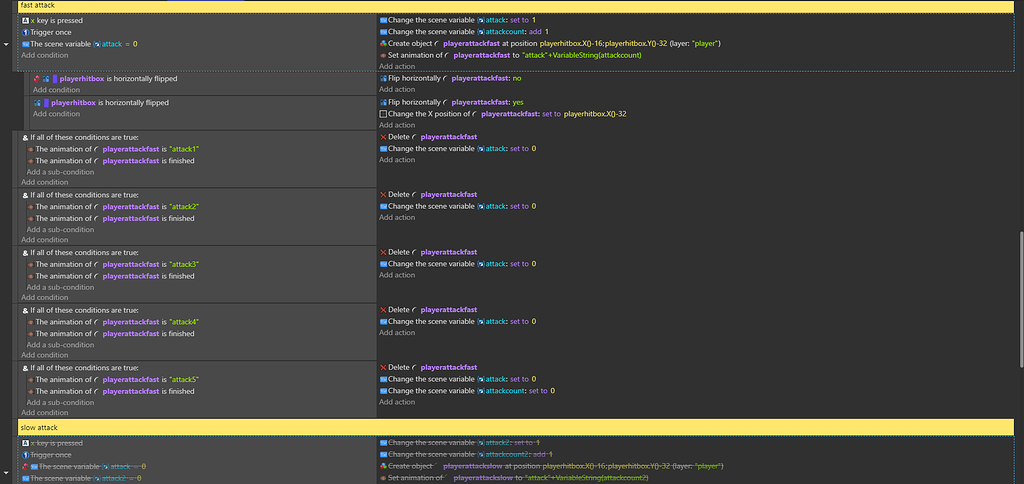Click the animation icon beside 'is "attack2"' condition
1024x484 pixels.
(30, 206)
